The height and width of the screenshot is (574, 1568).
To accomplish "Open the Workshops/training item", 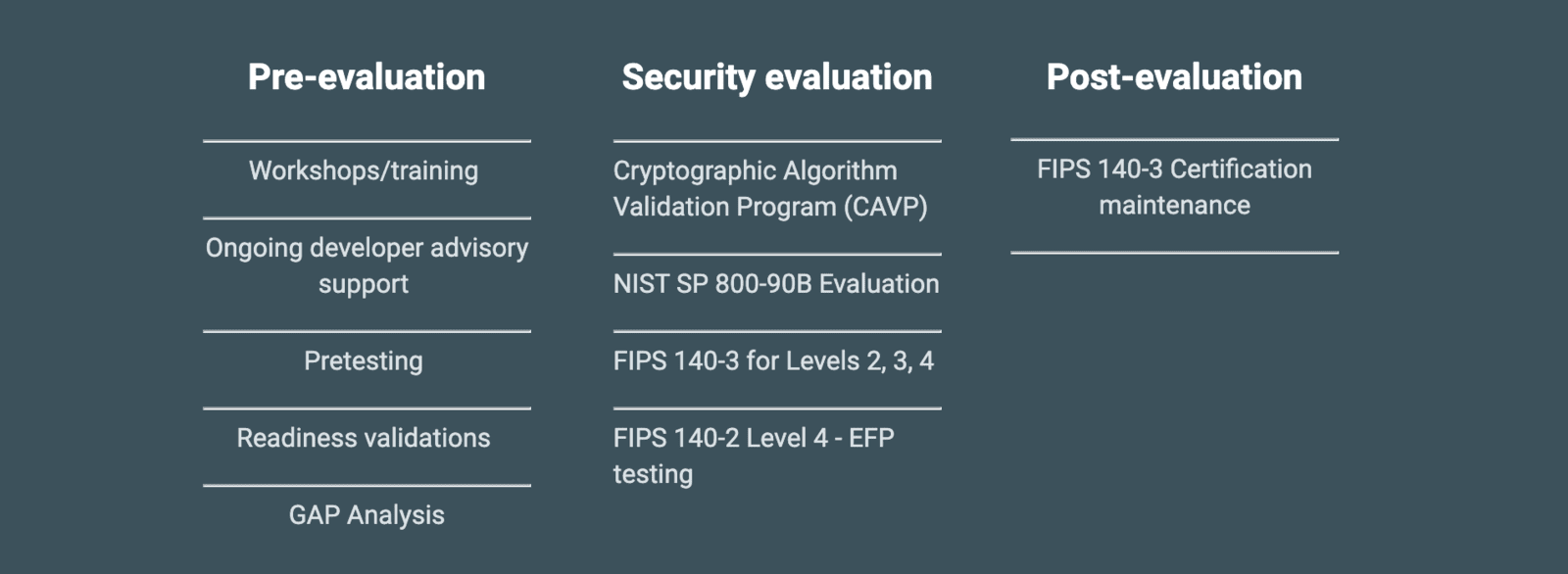I will 364,170.
